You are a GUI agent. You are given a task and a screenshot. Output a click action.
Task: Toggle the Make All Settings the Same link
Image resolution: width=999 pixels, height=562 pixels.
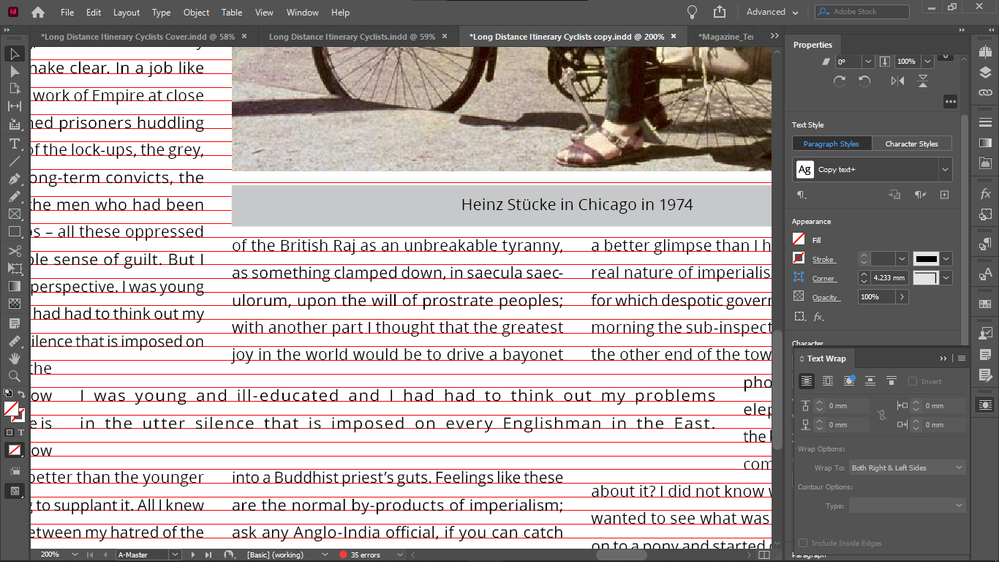pyautogui.click(x=882, y=415)
